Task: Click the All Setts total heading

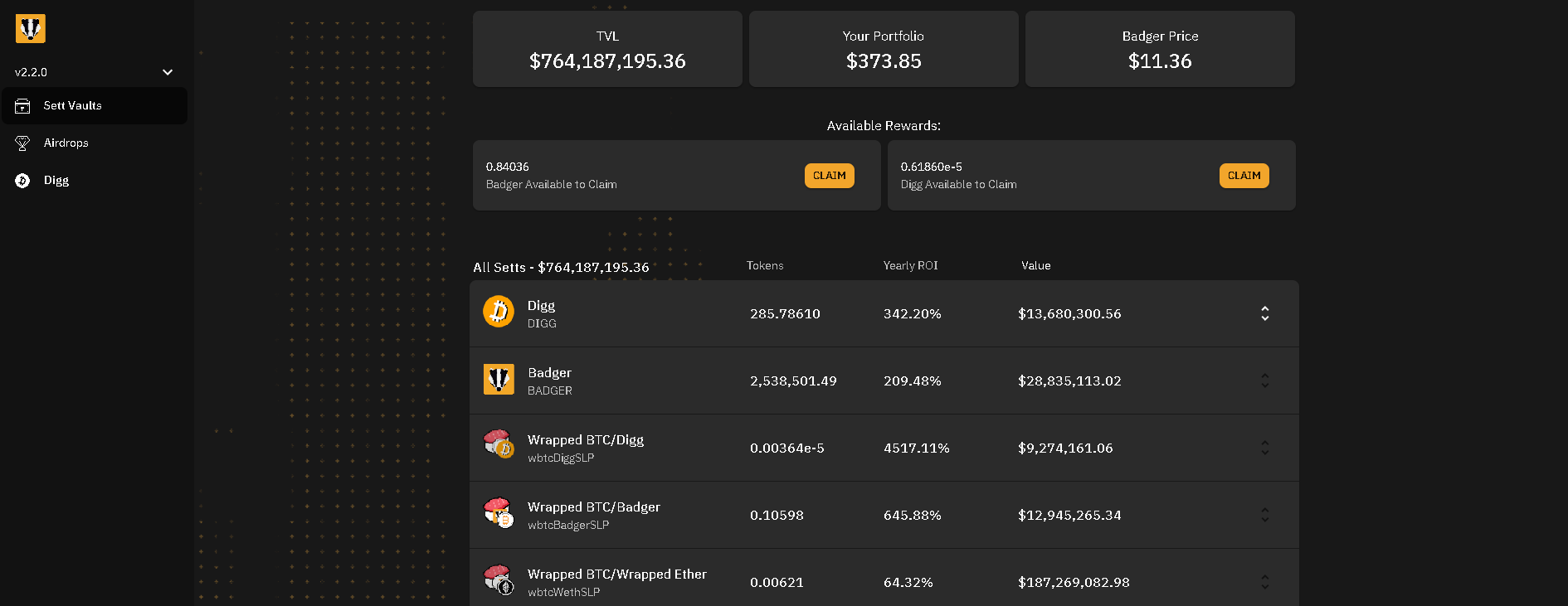Action: pyautogui.click(x=561, y=267)
